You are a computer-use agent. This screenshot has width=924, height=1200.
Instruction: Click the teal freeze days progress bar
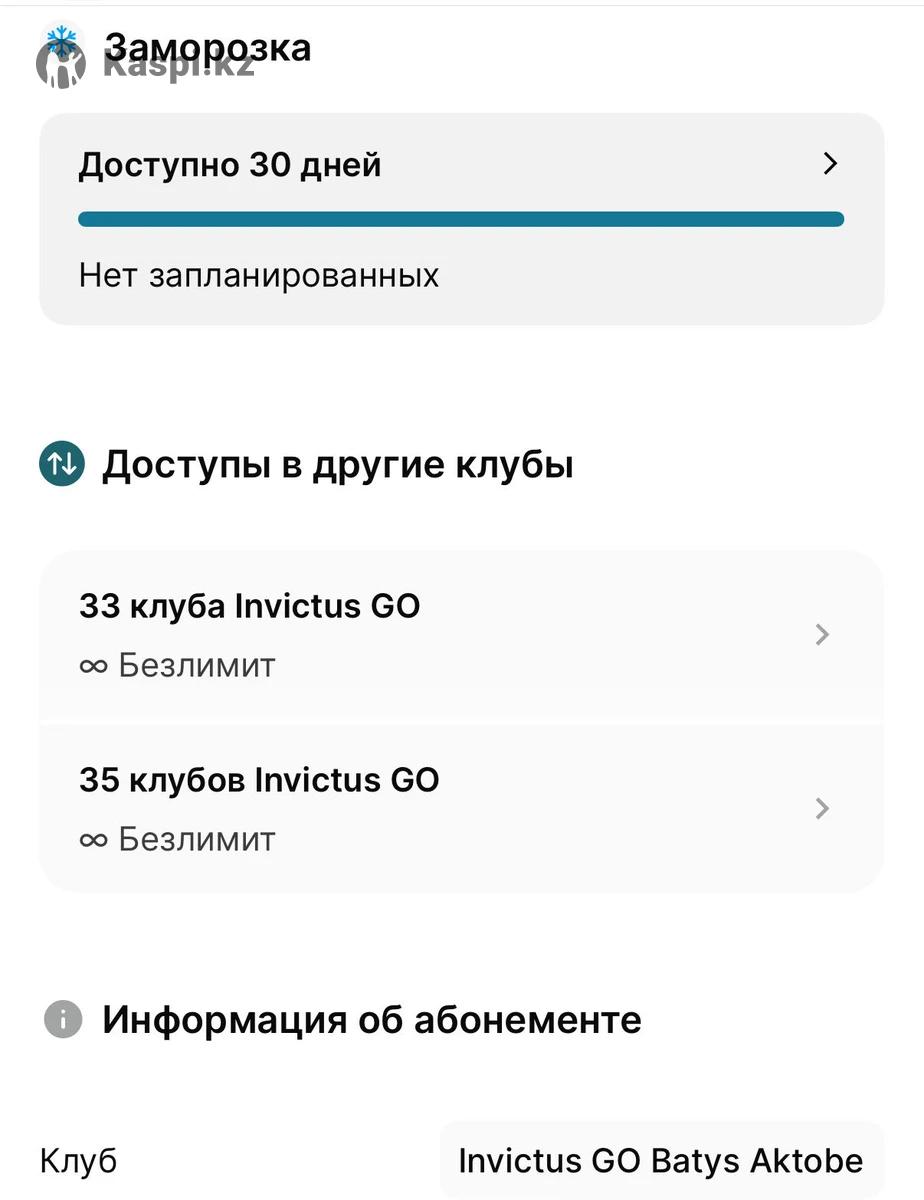point(461,219)
